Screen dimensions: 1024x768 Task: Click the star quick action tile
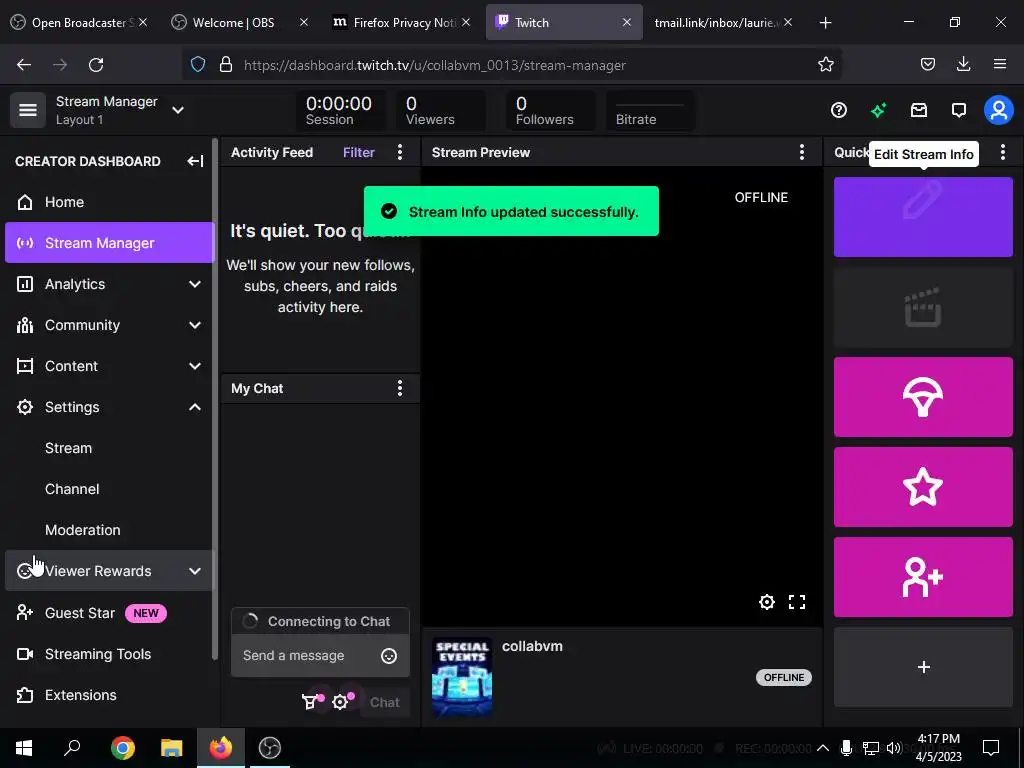tap(923, 487)
